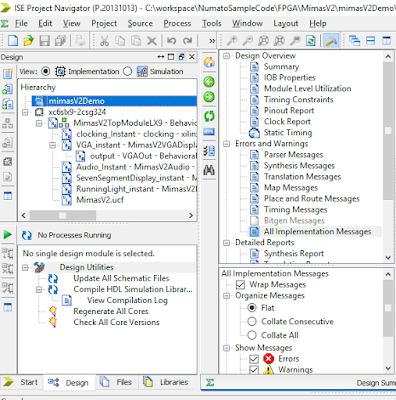Click the Undo toolbar icon
This screenshot has width=396, height=400.
[x=171, y=41]
